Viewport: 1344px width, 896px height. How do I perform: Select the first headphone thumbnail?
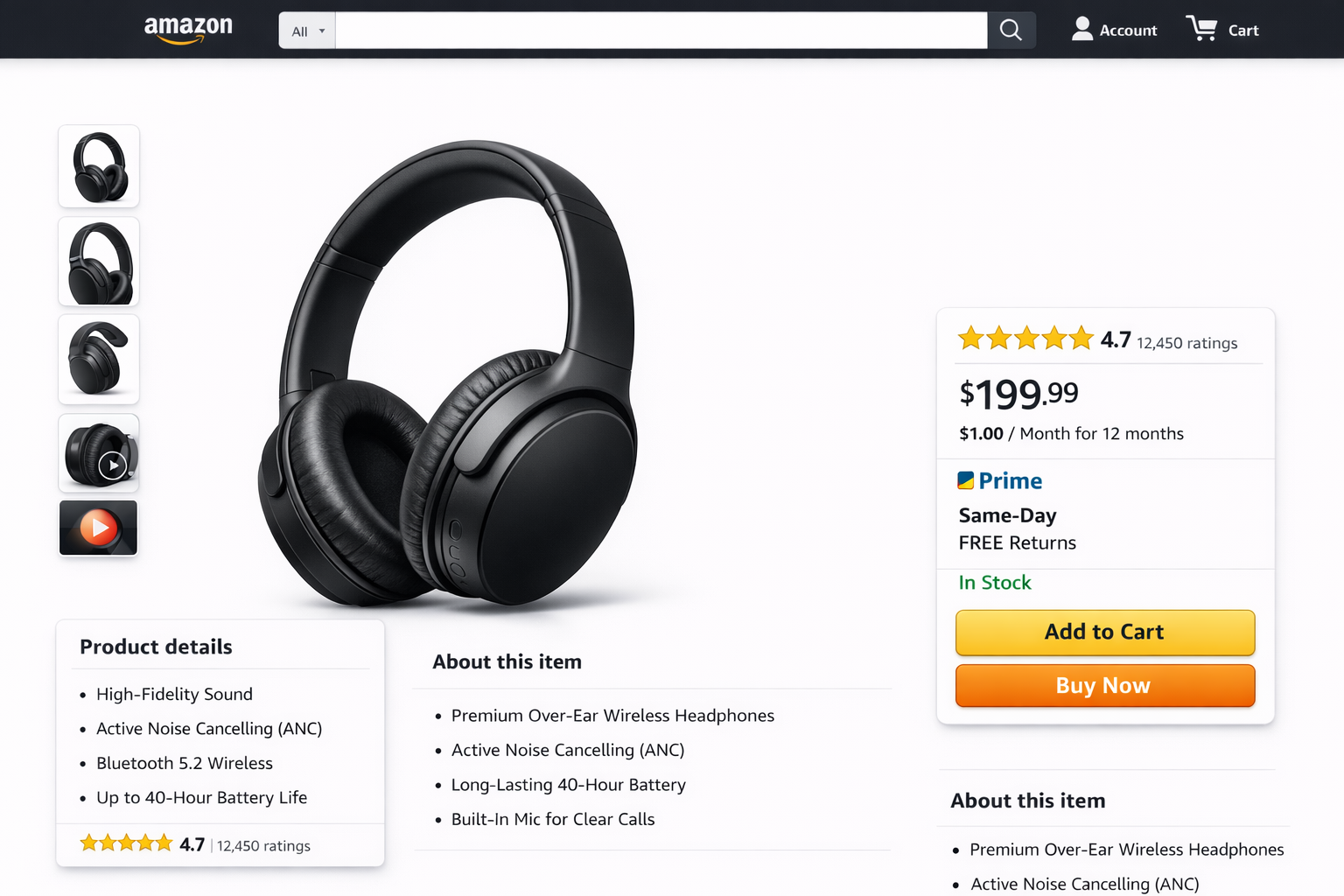click(99, 166)
